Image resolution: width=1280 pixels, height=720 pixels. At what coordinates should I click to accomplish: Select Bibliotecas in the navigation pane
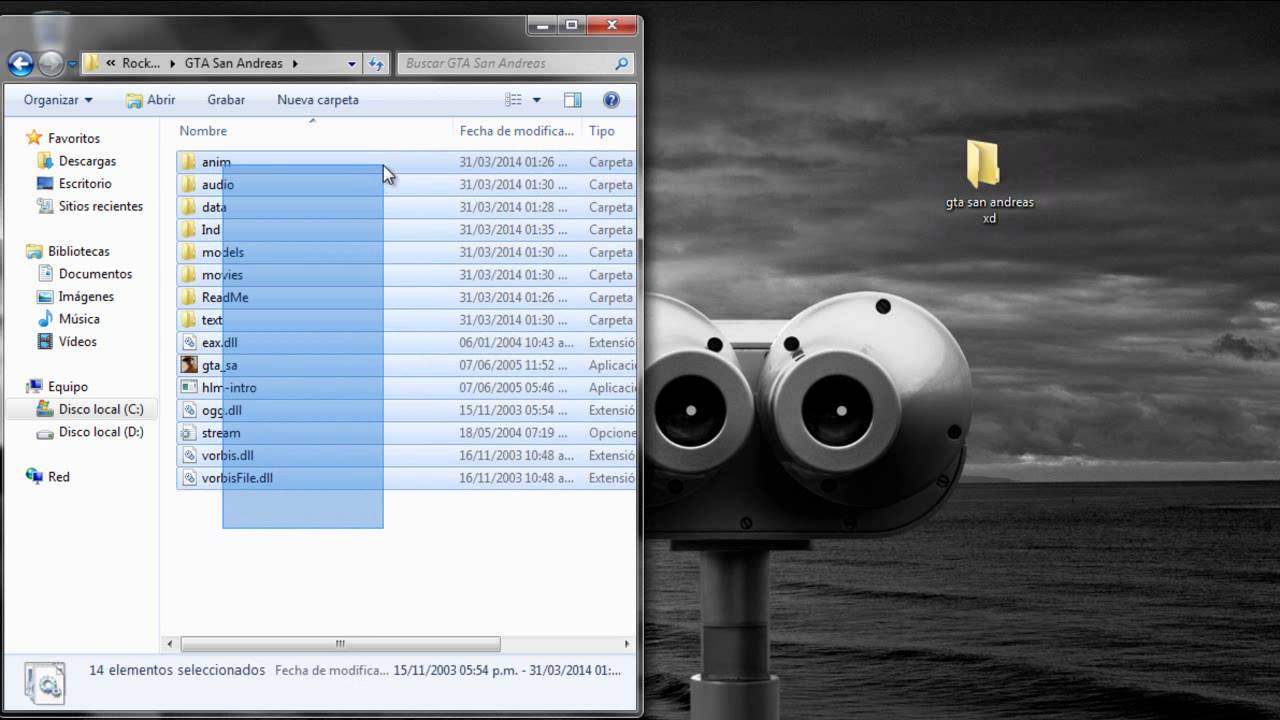79,251
